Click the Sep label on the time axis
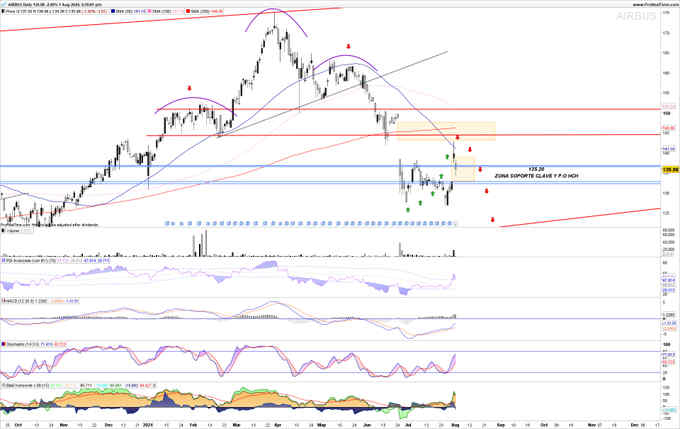Image resolution: width=680 pixels, height=429 pixels. coord(500,425)
